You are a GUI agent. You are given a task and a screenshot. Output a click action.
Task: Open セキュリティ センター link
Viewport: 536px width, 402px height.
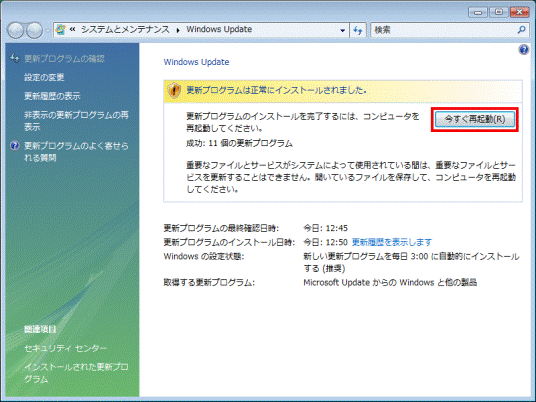coord(65,348)
